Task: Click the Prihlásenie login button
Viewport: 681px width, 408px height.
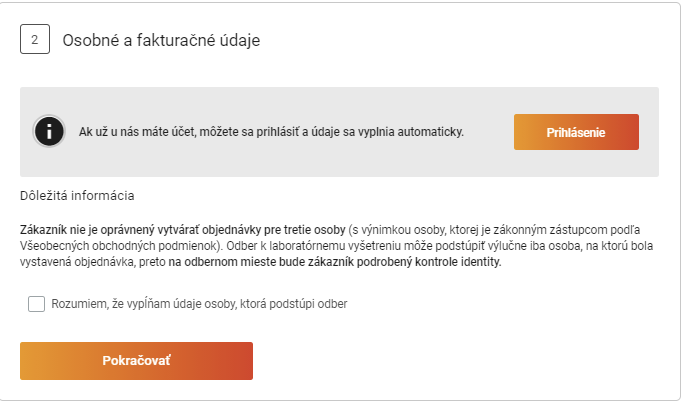Action: coord(576,132)
